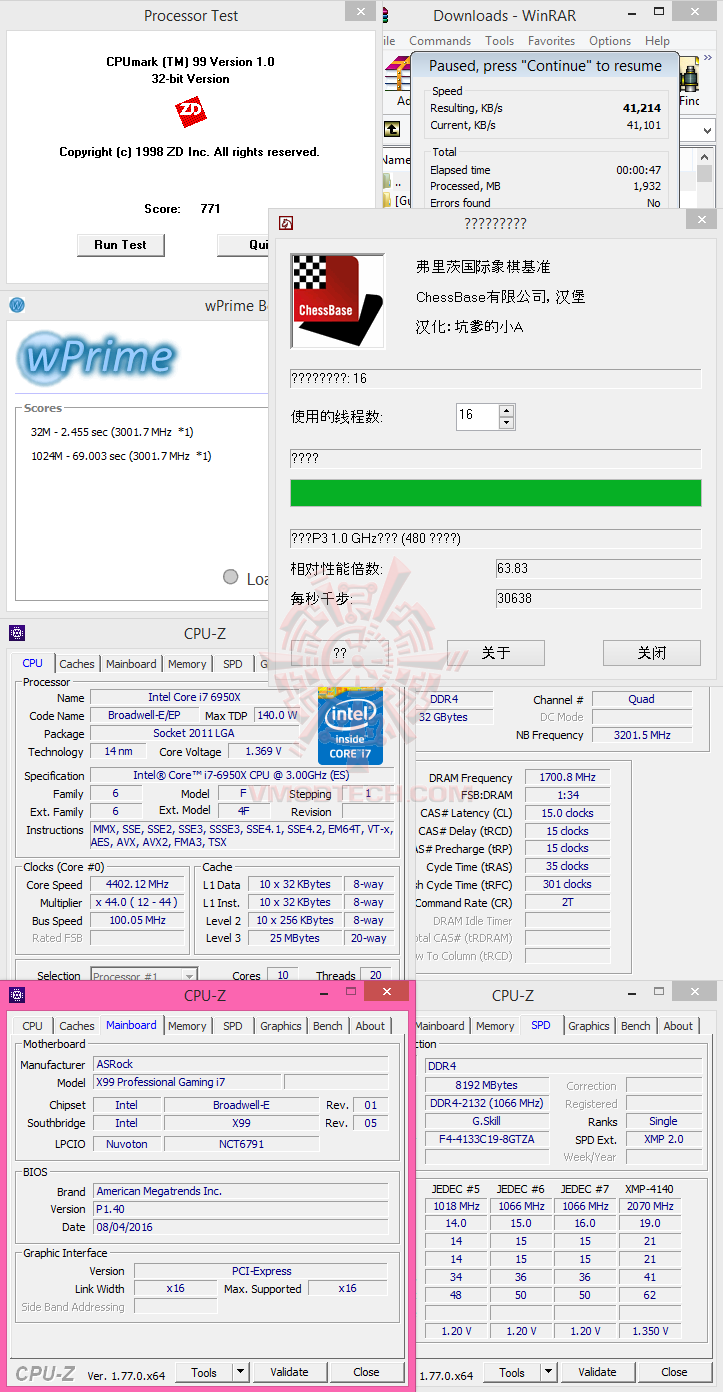The width and height of the screenshot is (723, 1392).
Task: Click Validate in bottom-right CPU-Z
Action: click(x=597, y=1372)
